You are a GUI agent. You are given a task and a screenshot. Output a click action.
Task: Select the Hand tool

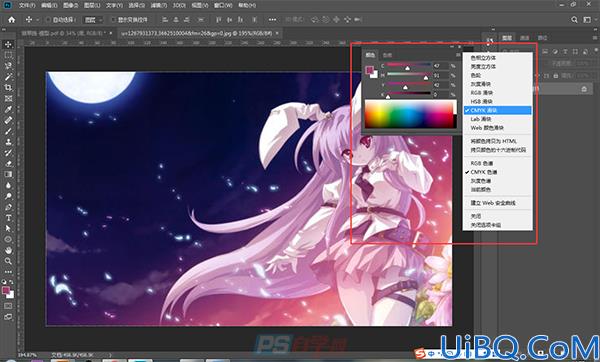[x=8, y=250]
